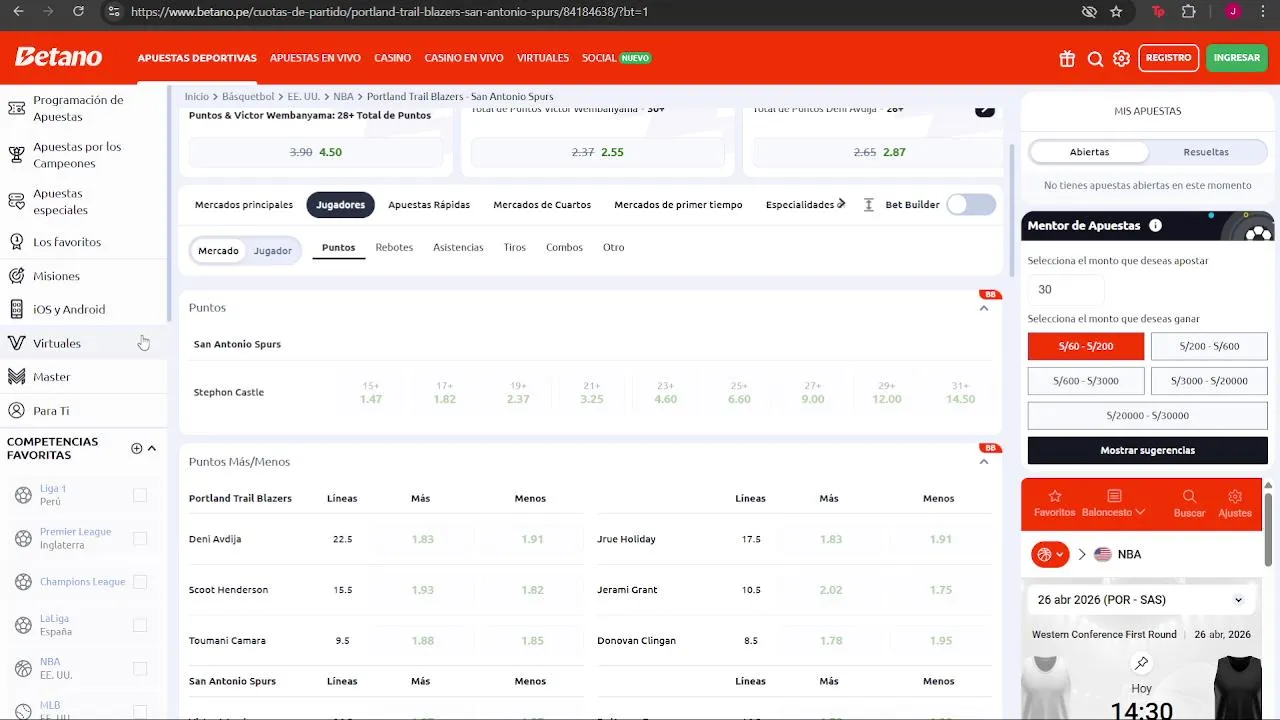Collapse the Puntos market section
Screen dimensions: 1280x720
pyautogui.click(x=984, y=308)
